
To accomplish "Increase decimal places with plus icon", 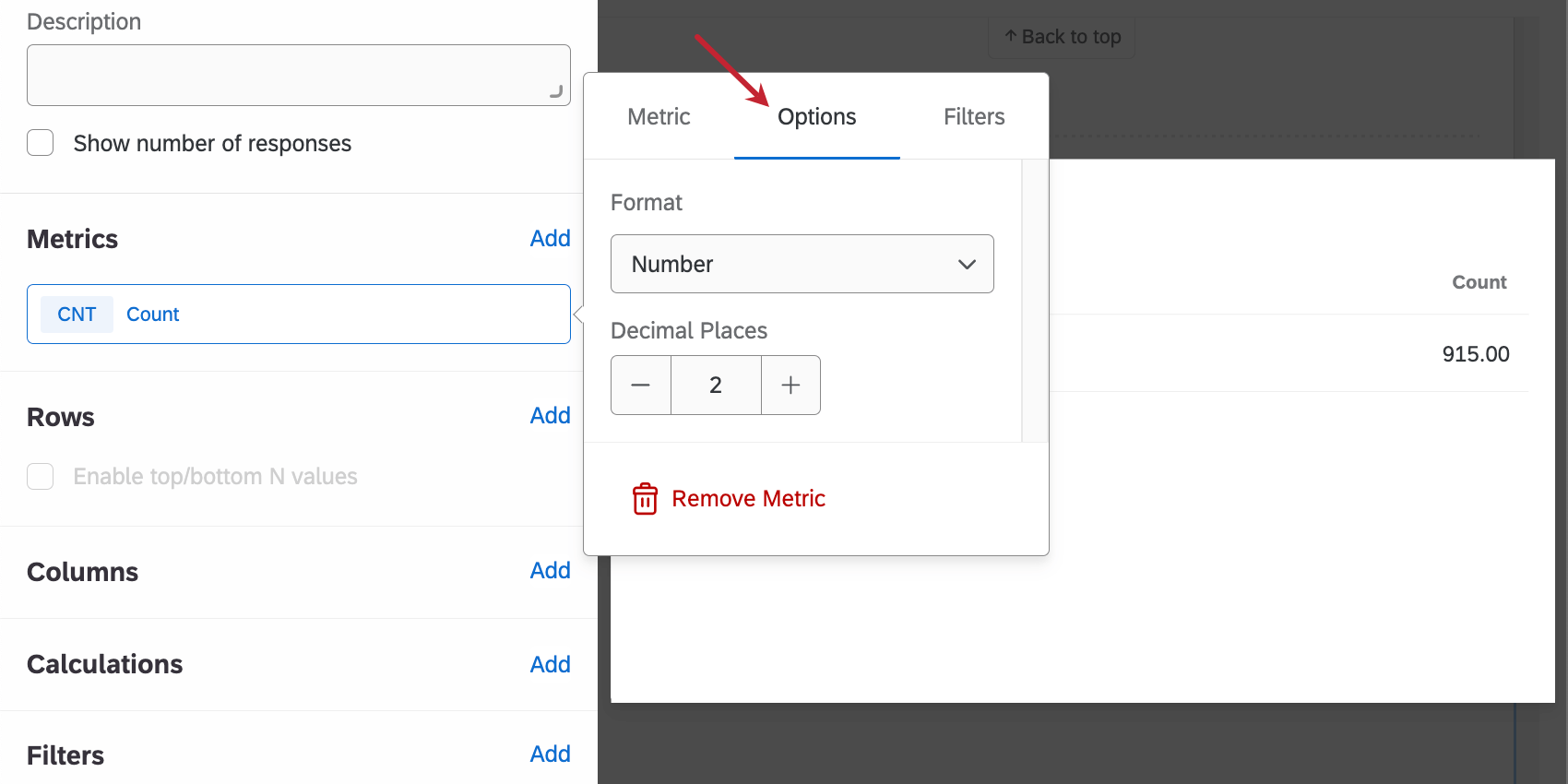I will coord(790,386).
